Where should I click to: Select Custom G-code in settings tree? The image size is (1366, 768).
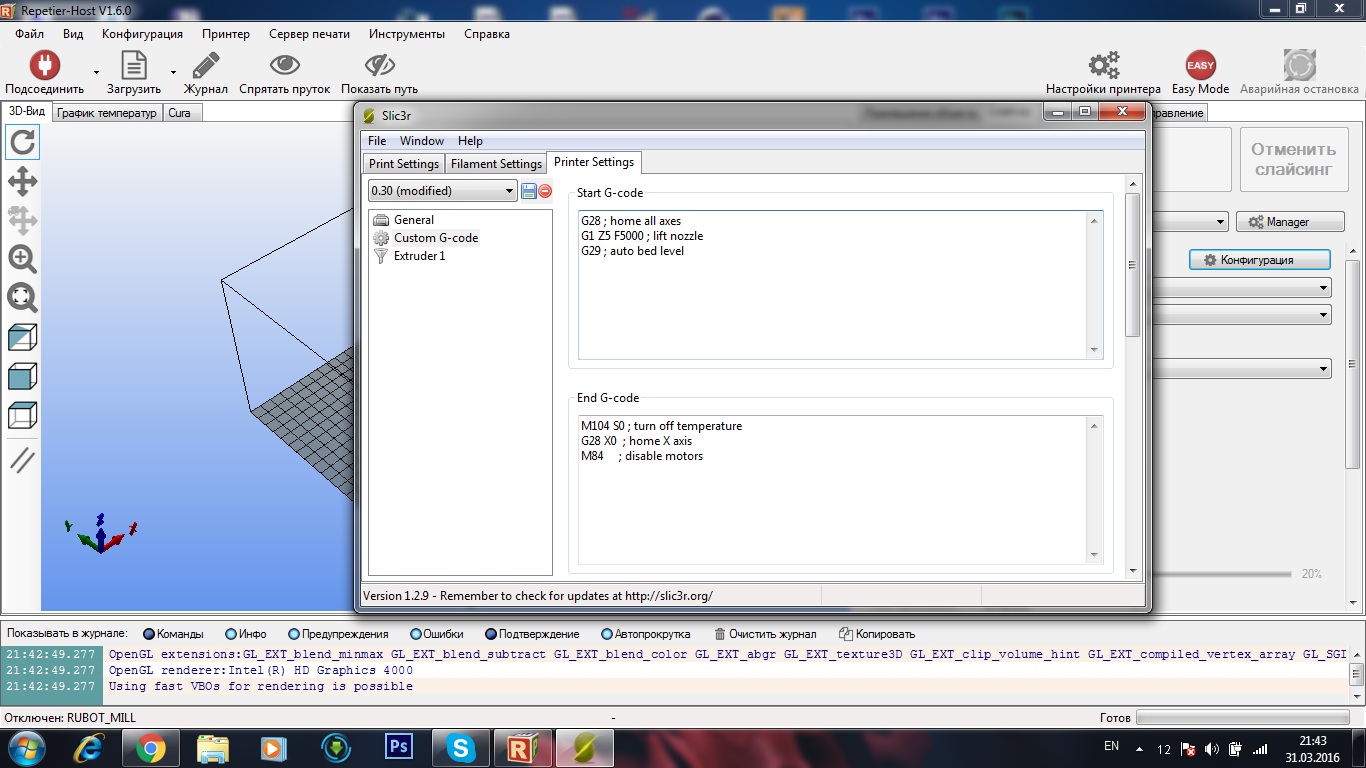[436, 238]
